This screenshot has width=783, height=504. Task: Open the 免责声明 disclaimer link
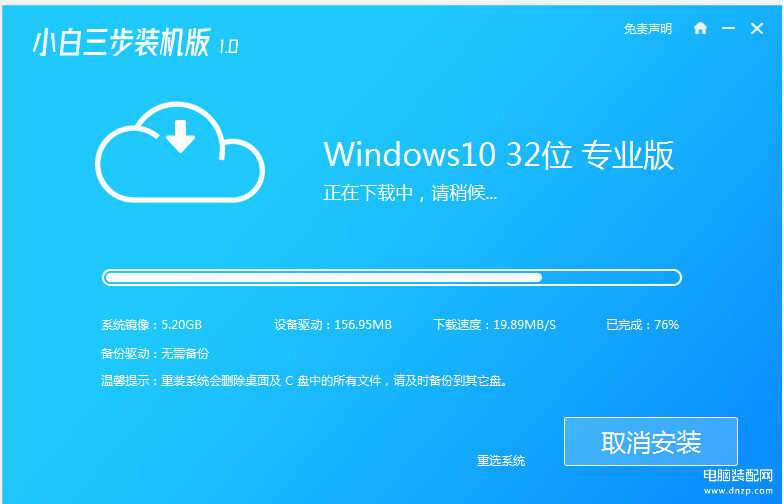(x=648, y=29)
